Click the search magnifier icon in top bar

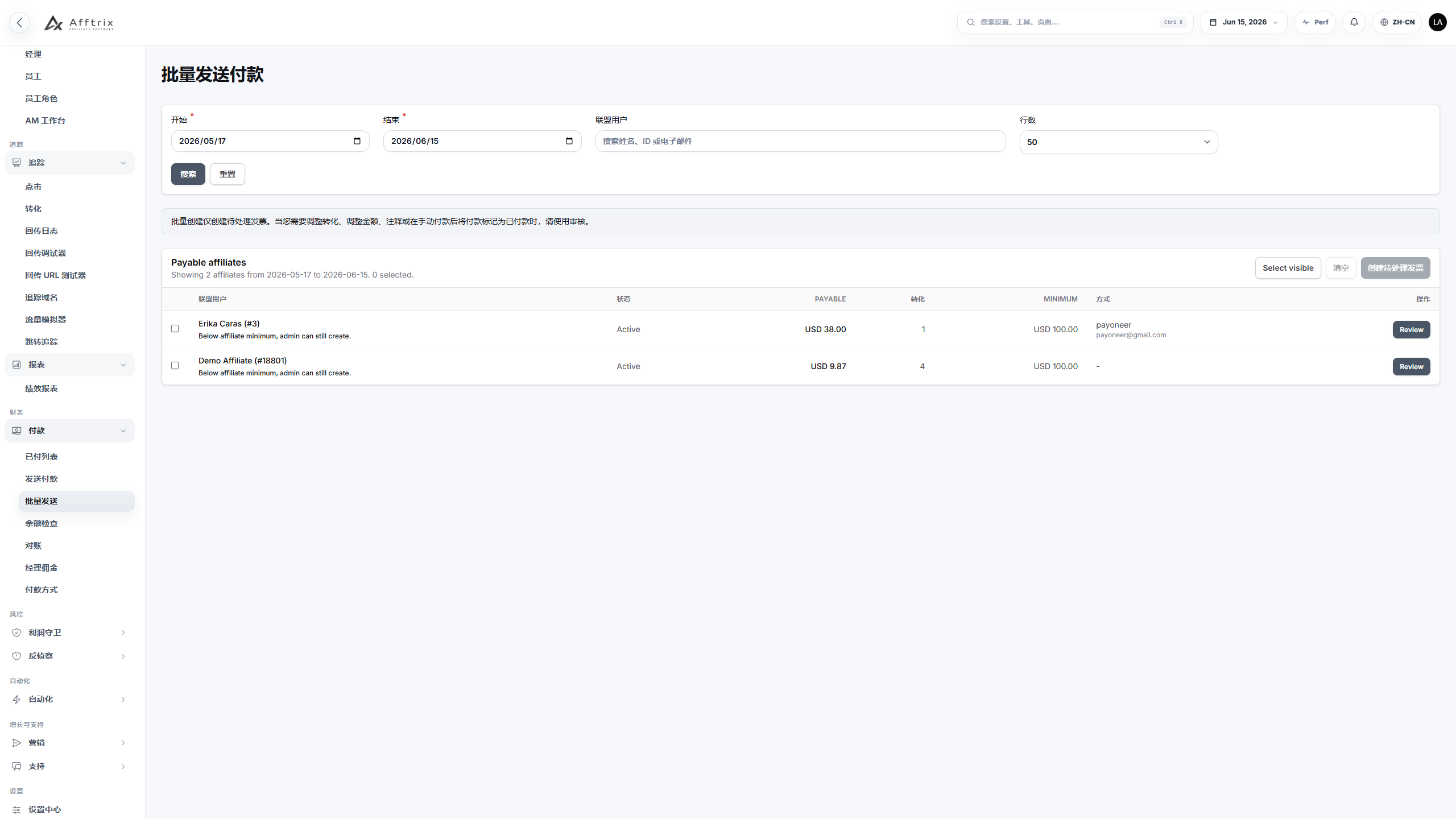(x=971, y=22)
